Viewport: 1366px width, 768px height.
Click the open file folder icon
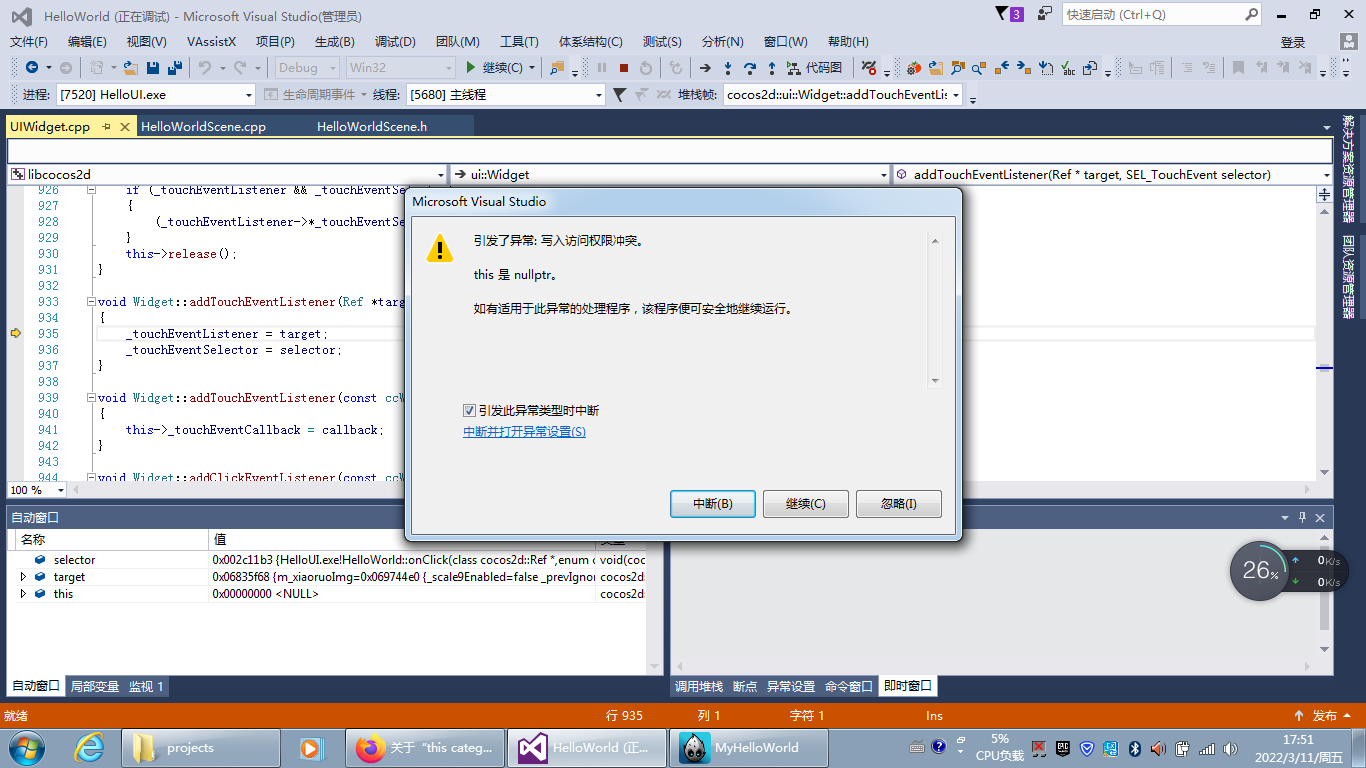(130, 68)
